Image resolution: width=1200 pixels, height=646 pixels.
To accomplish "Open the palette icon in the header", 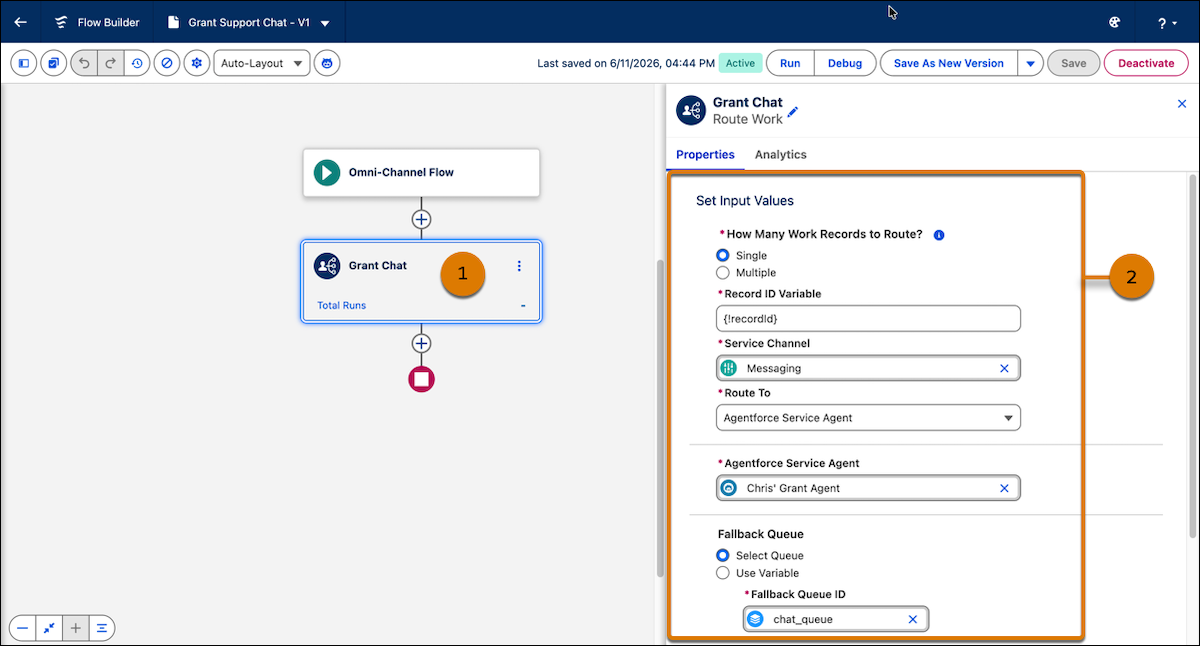I will coord(1115,22).
